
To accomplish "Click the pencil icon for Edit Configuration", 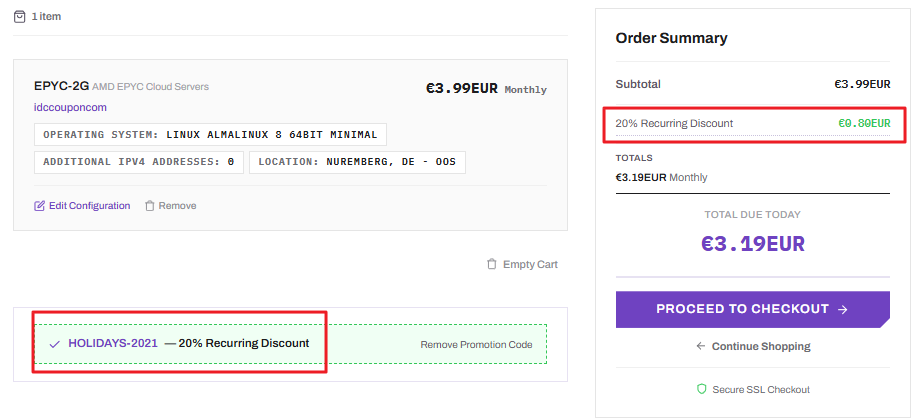I will pos(39,206).
